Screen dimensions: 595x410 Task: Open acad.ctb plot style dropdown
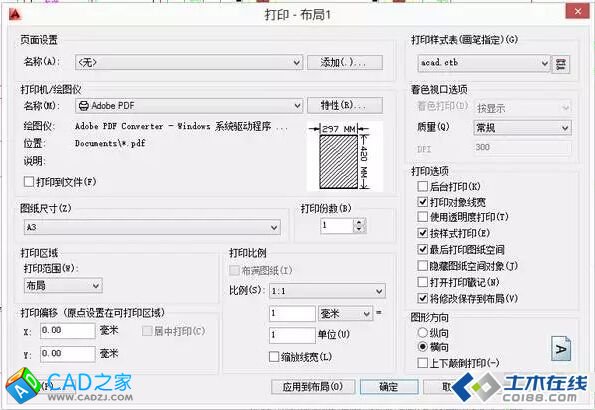(484, 63)
